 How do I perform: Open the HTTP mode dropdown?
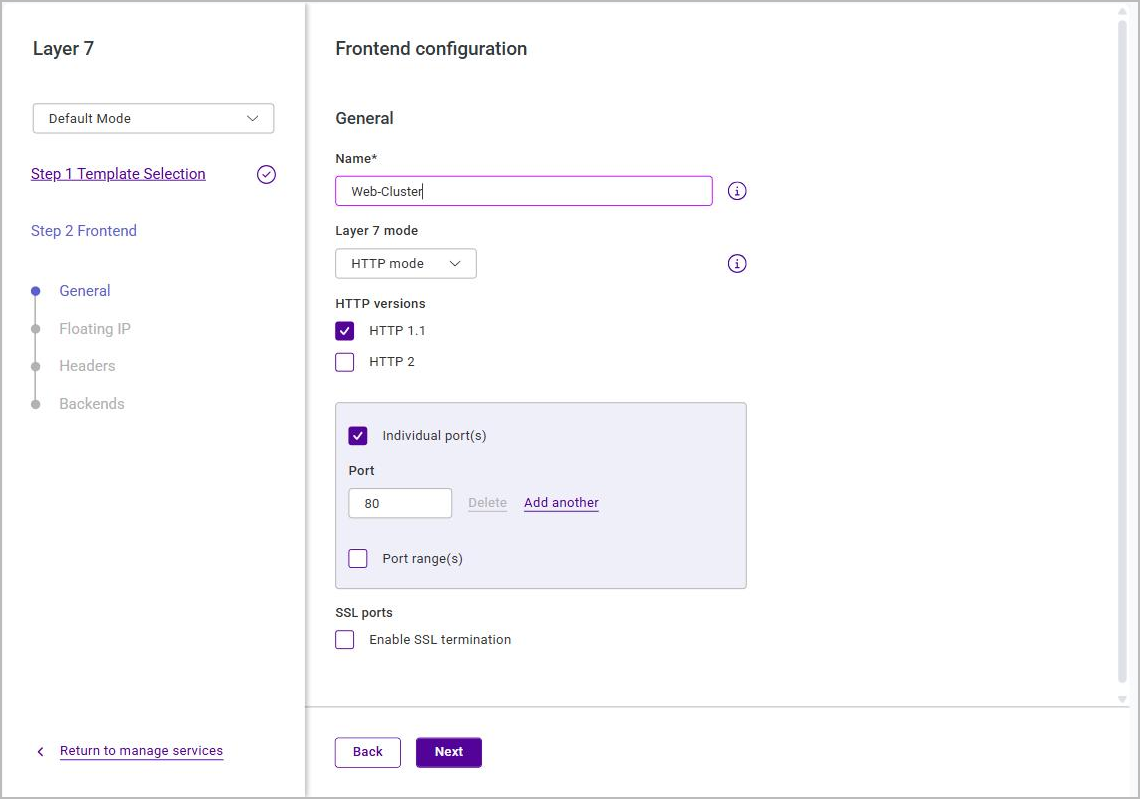406,263
